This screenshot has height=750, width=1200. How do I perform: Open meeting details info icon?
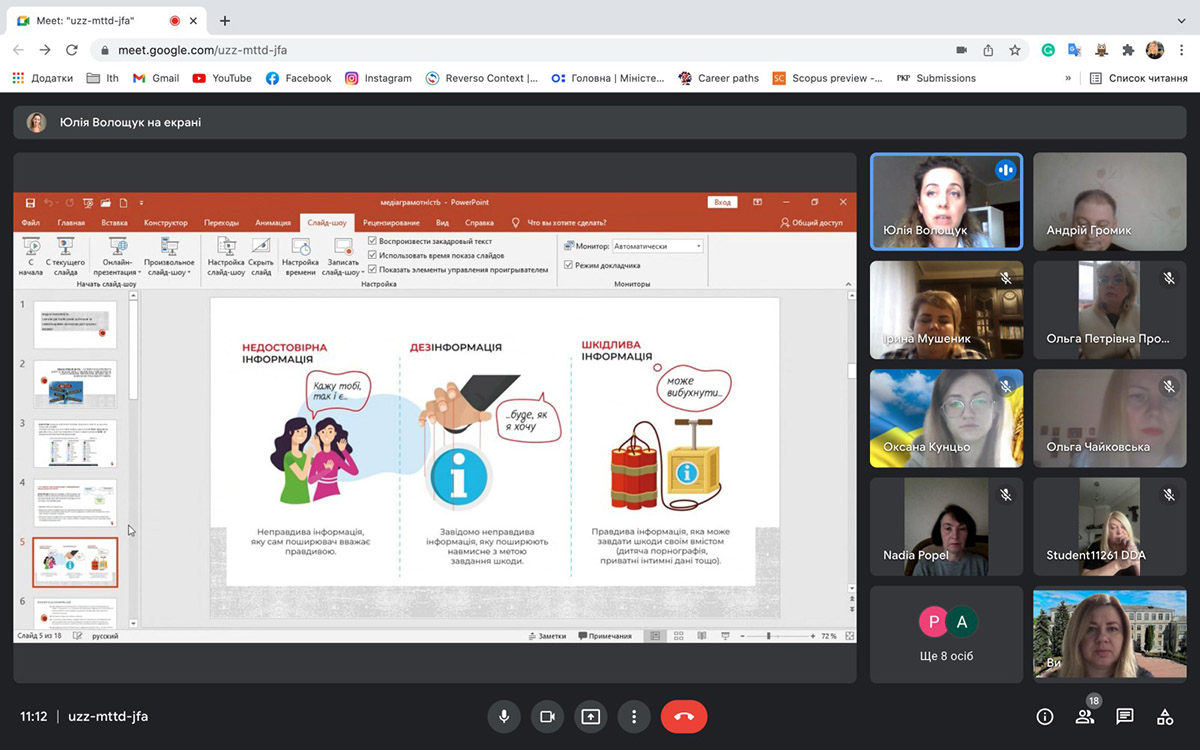coord(1045,716)
